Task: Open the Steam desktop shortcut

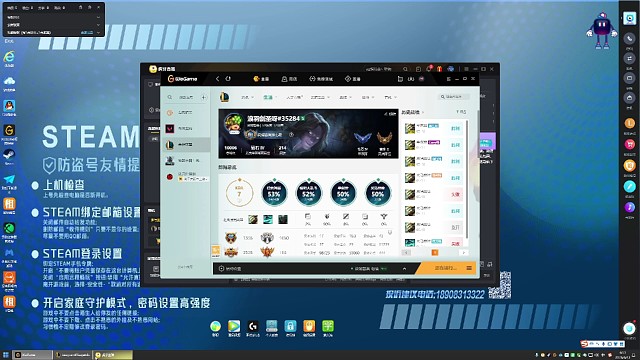Action: (x=9, y=155)
